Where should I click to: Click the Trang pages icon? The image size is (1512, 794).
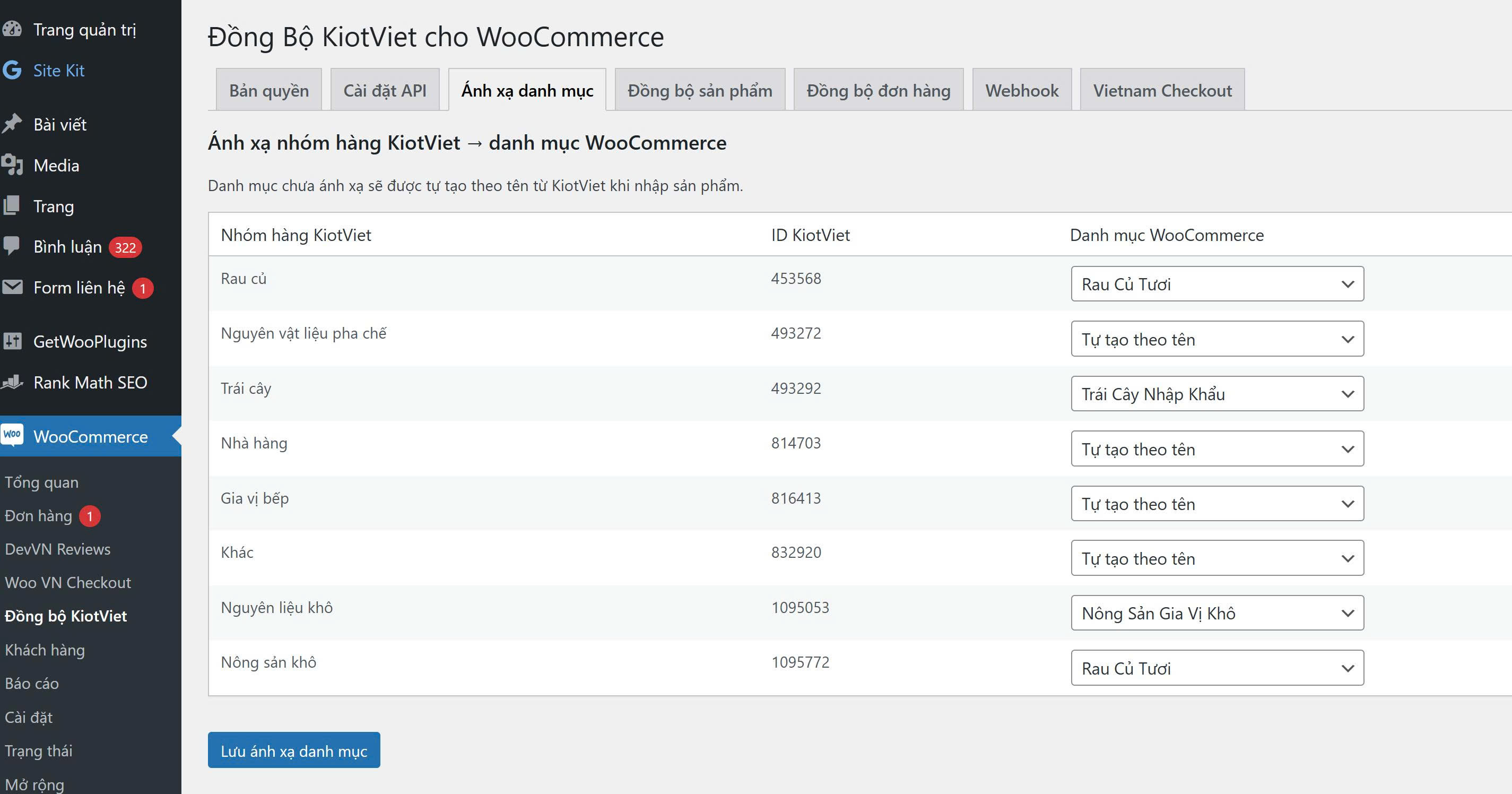[x=12, y=206]
